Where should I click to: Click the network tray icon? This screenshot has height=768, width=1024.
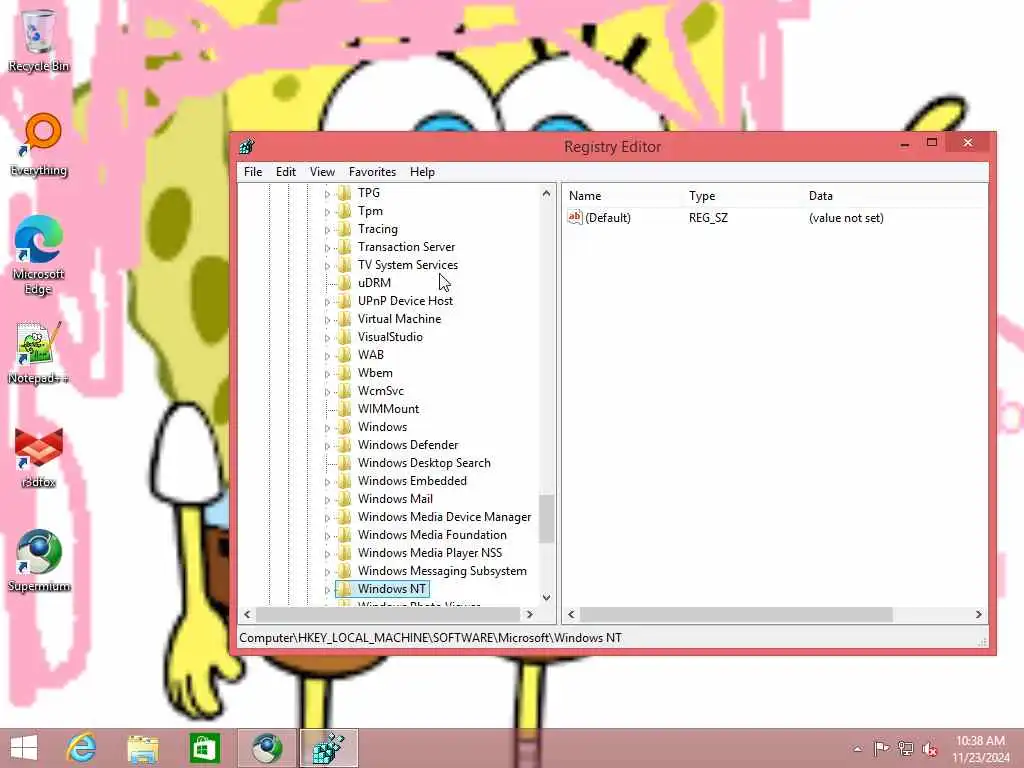tap(905, 748)
